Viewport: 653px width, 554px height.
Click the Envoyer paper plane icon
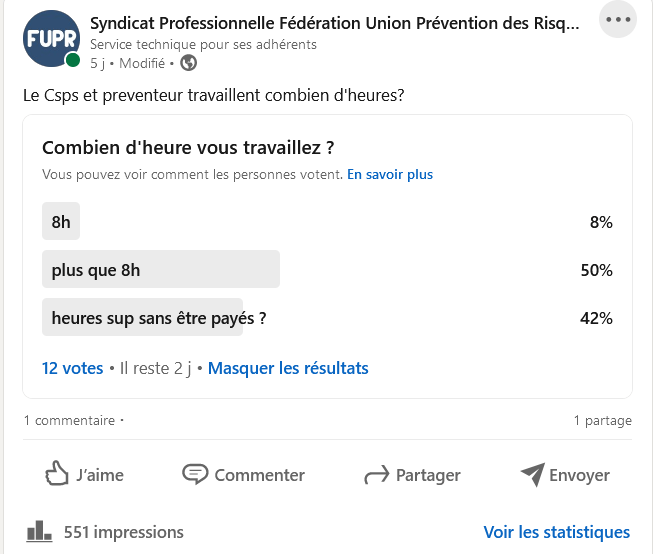coord(533,475)
